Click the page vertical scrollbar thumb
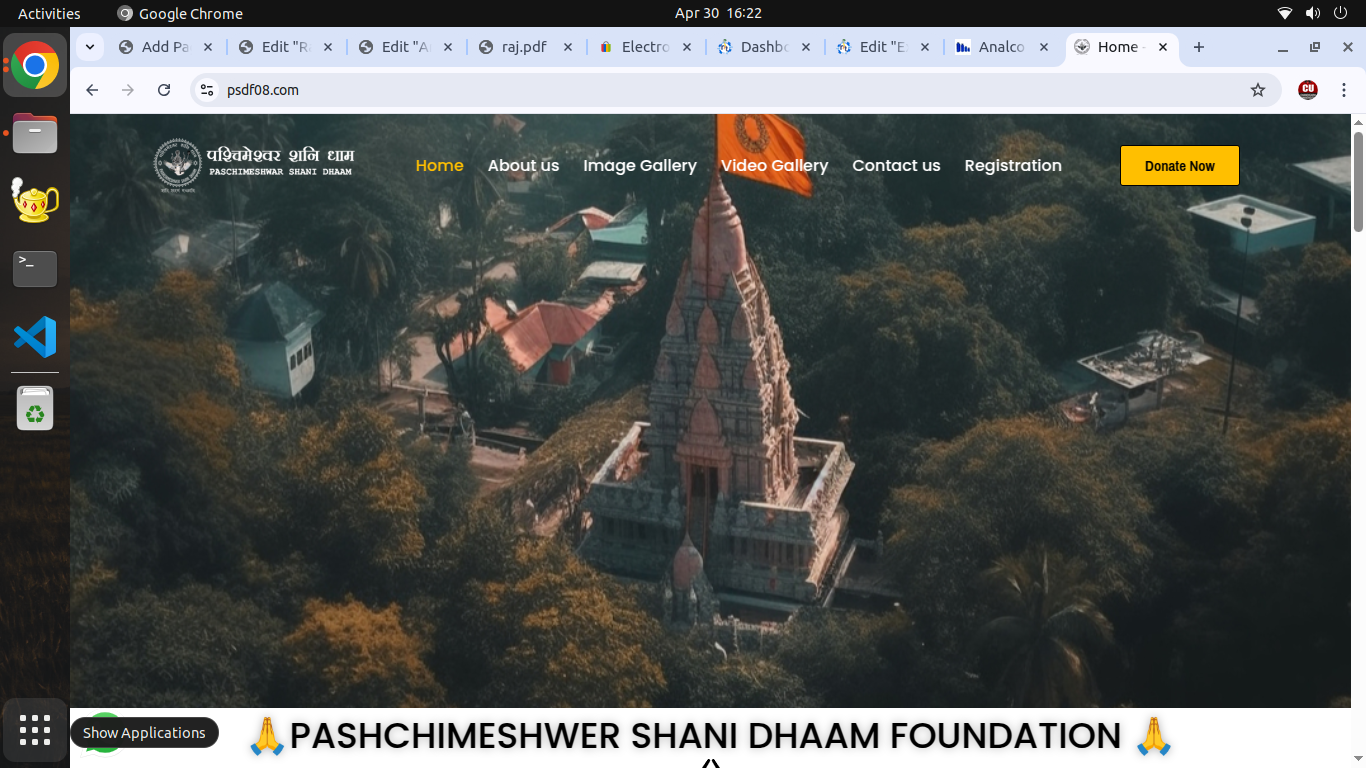Screen dimensions: 1366x768 coord(1358,182)
